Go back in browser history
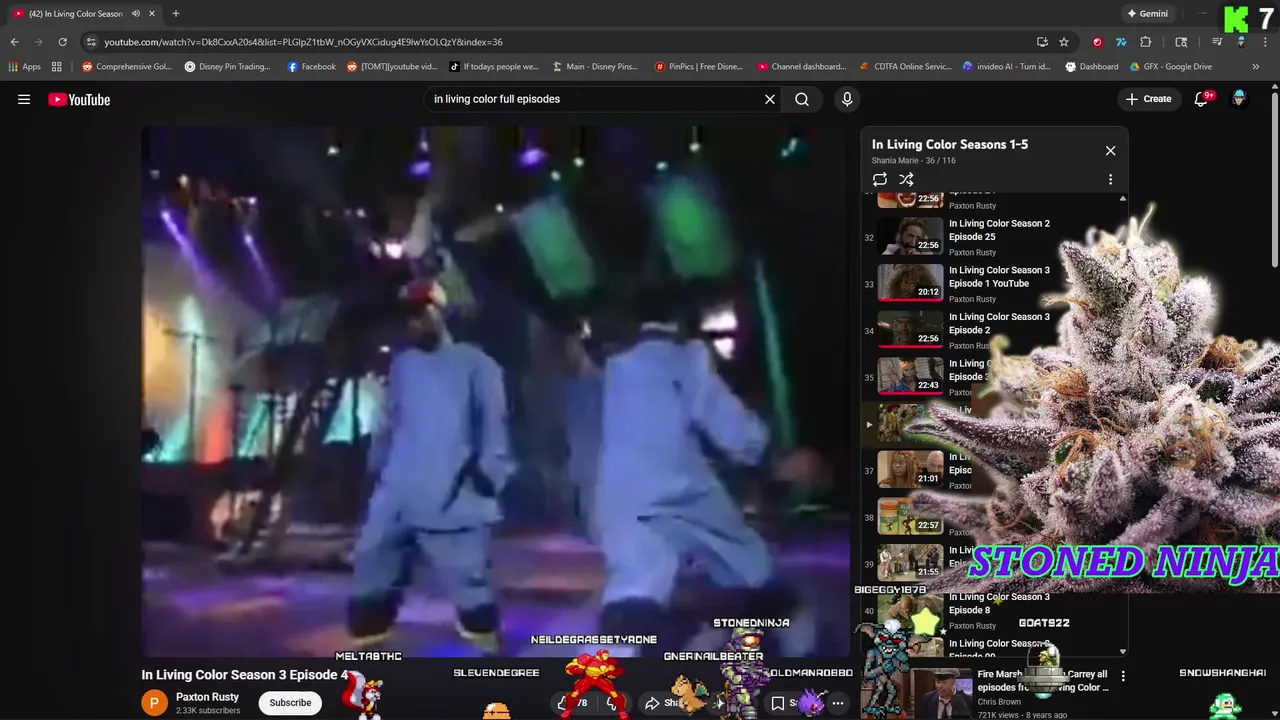The width and height of the screenshot is (1280, 720). coord(14,42)
